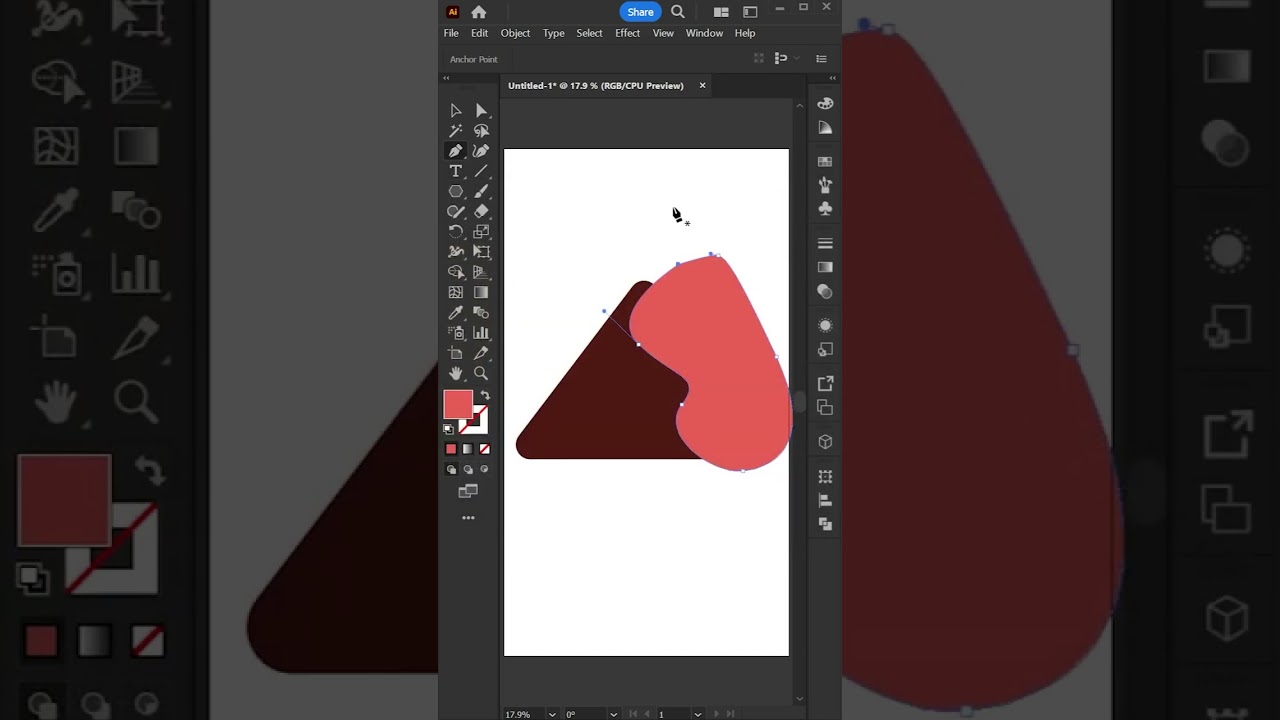Choose the Eyedropper tool
The image size is (1280, 720).
tap(456, 313)
